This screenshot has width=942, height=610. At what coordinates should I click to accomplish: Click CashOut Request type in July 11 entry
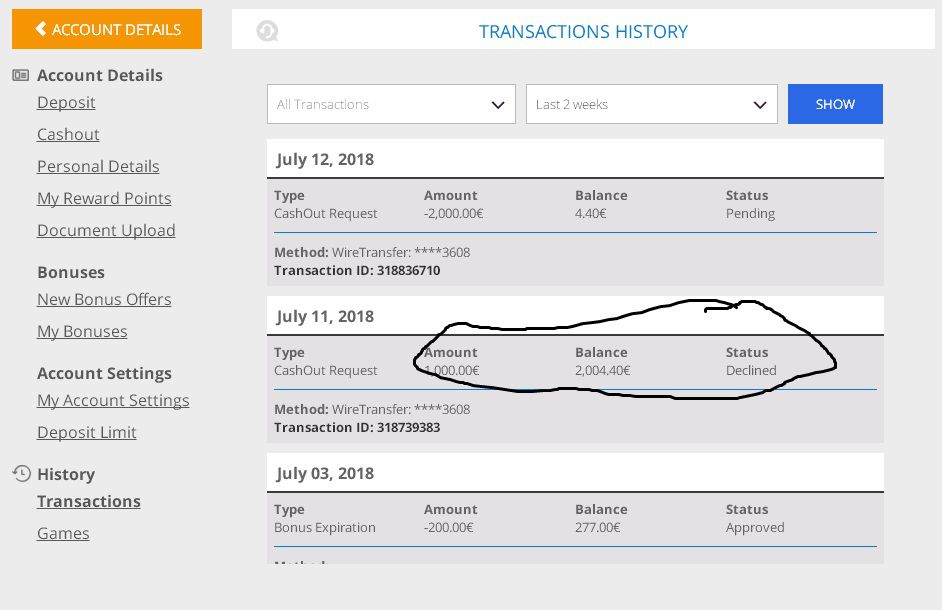326,371
